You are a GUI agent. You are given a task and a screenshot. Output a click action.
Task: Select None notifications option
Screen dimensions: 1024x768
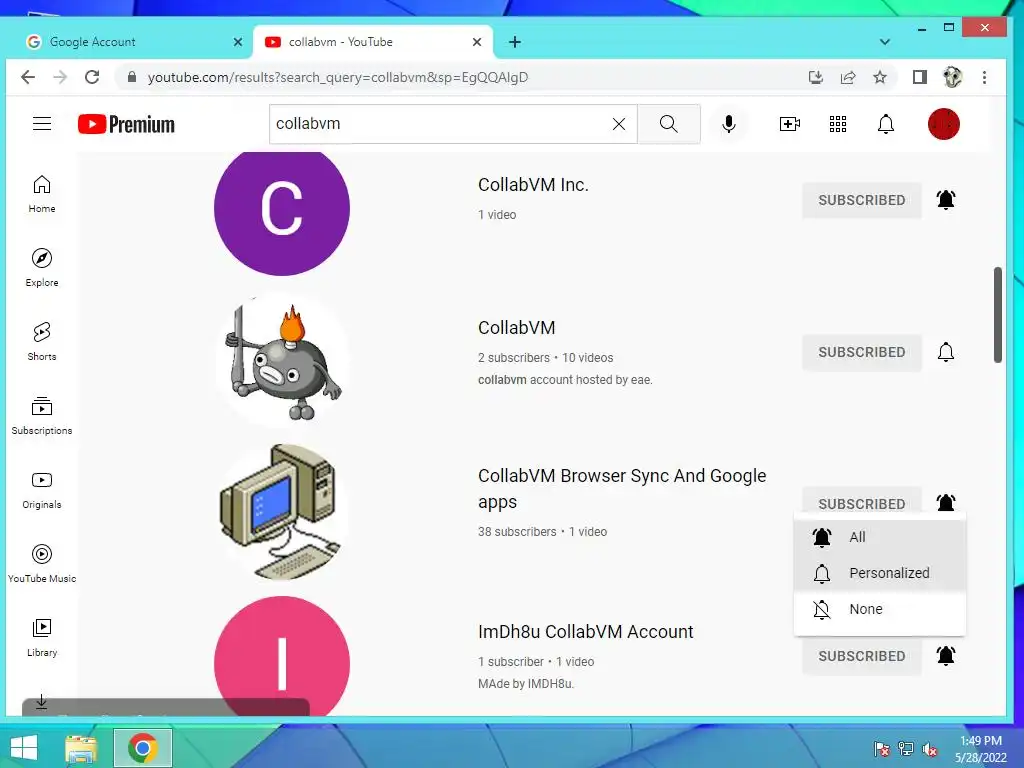(x=880, y=609)
